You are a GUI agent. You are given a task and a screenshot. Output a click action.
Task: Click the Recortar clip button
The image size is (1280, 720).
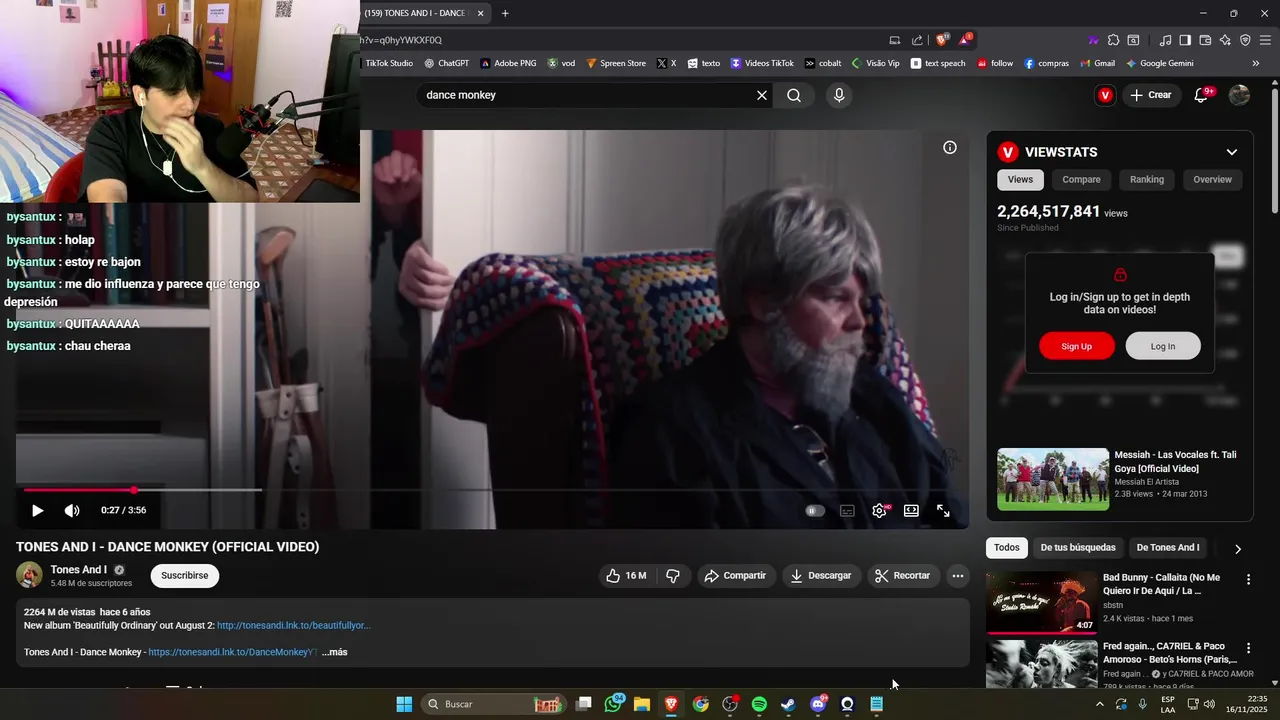pyautogui.click(x=902, y=576)
